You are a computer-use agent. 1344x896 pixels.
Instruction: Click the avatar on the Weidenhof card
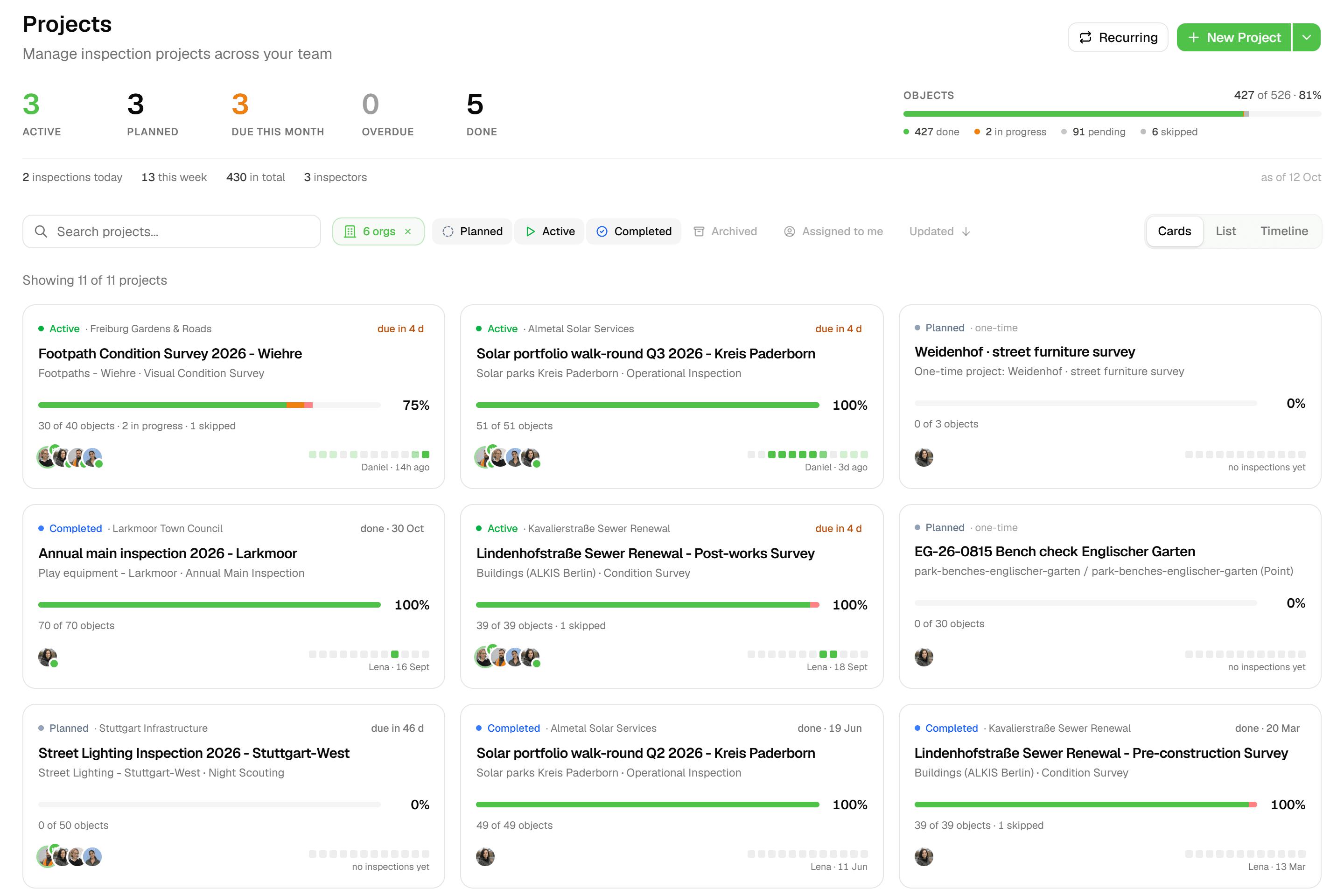(x=924, y=457)
